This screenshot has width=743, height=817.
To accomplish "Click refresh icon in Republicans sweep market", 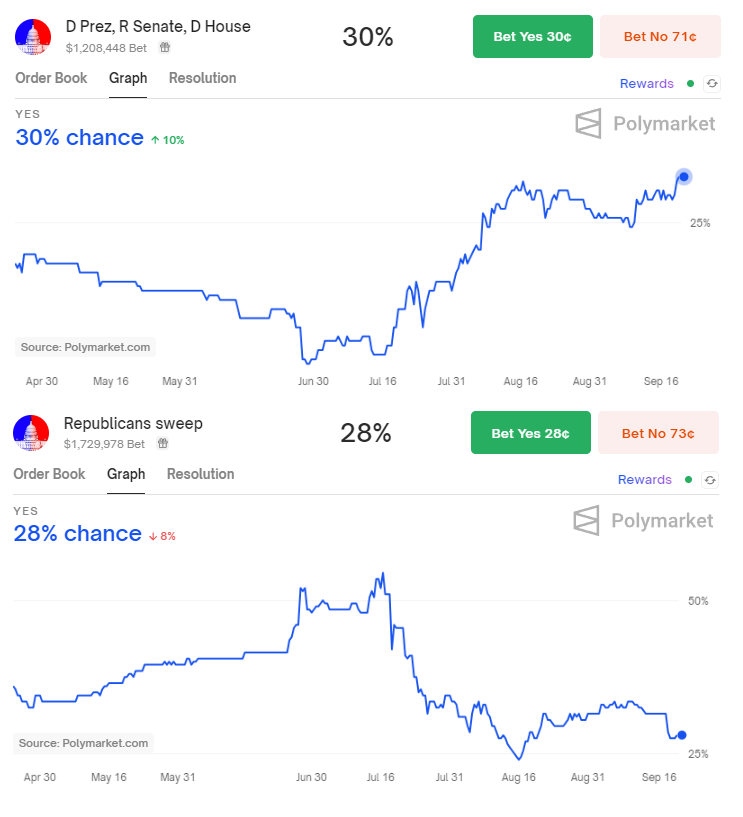I will point(710,480).
